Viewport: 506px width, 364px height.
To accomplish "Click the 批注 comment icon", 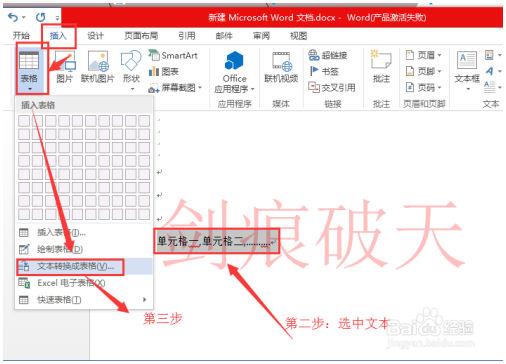I will pos(381,60).
